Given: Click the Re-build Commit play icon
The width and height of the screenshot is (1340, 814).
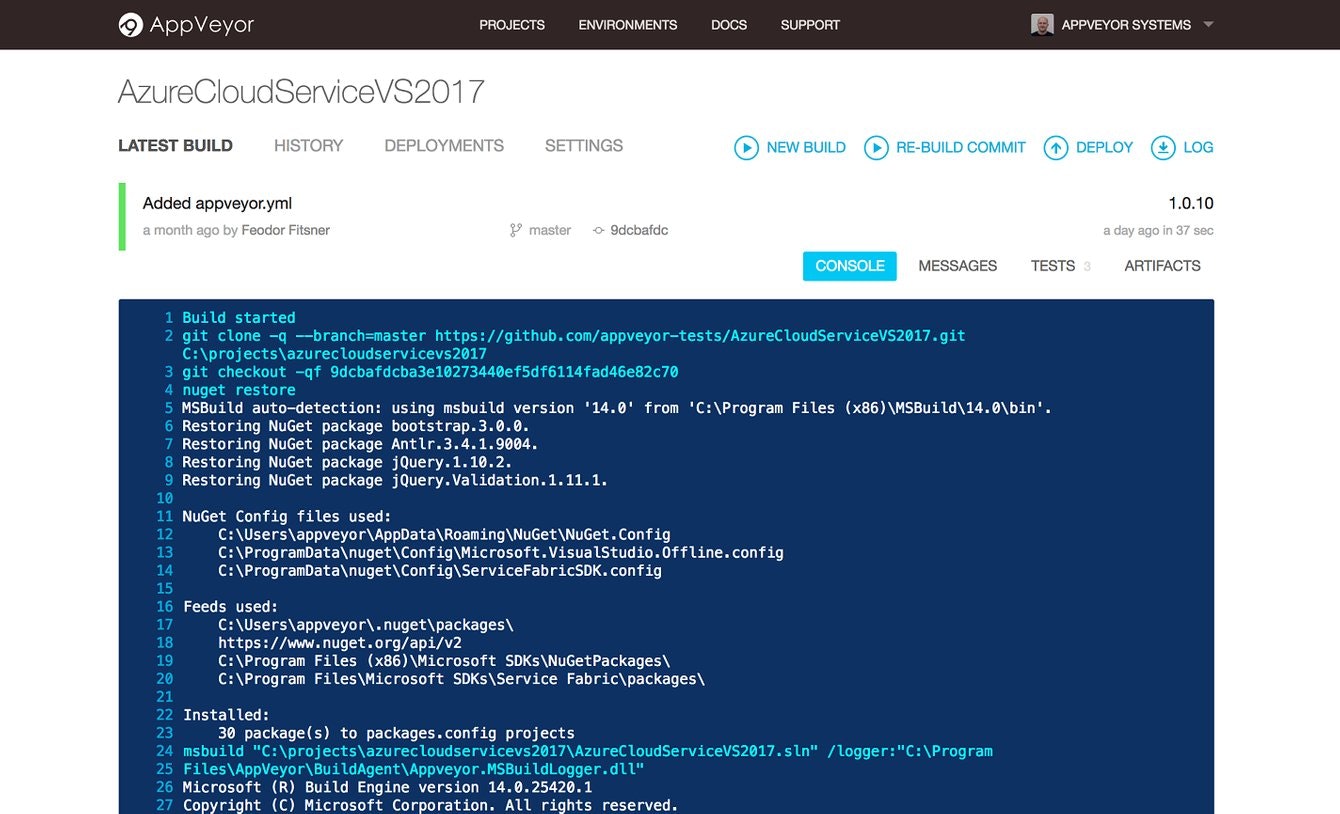Looking at the screenshot, I should point(876,148).
